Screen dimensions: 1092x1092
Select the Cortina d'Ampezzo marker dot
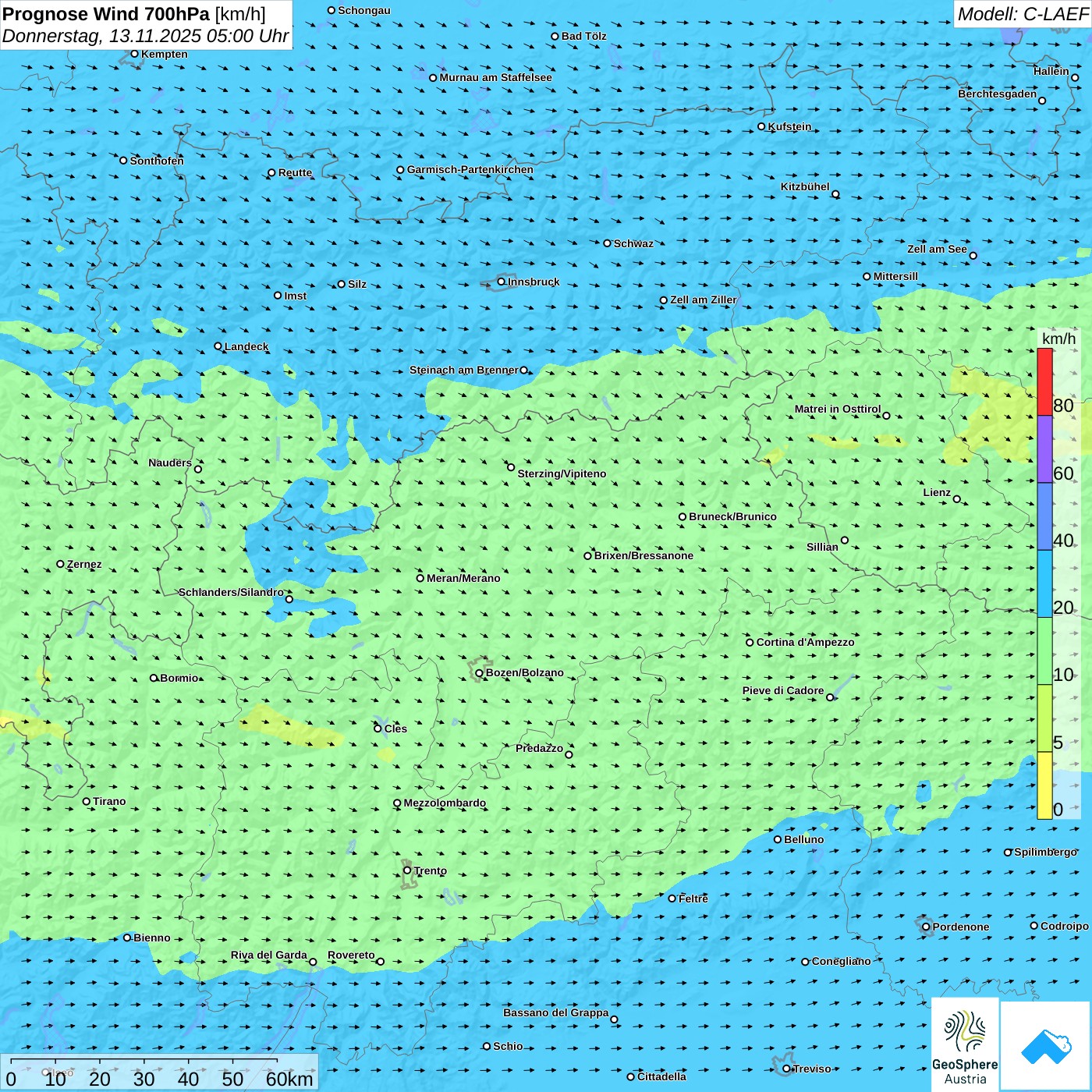750,643
